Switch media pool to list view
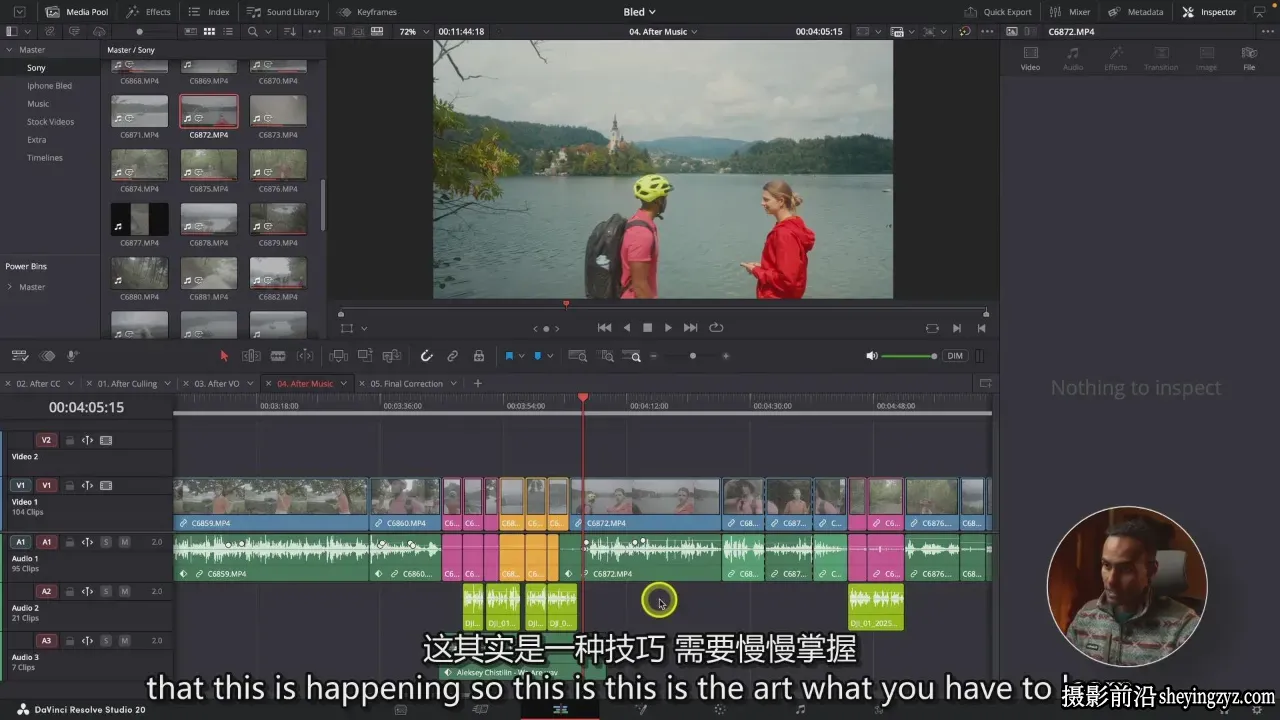Screen dimensions: 1280x720 pos(228,32)
